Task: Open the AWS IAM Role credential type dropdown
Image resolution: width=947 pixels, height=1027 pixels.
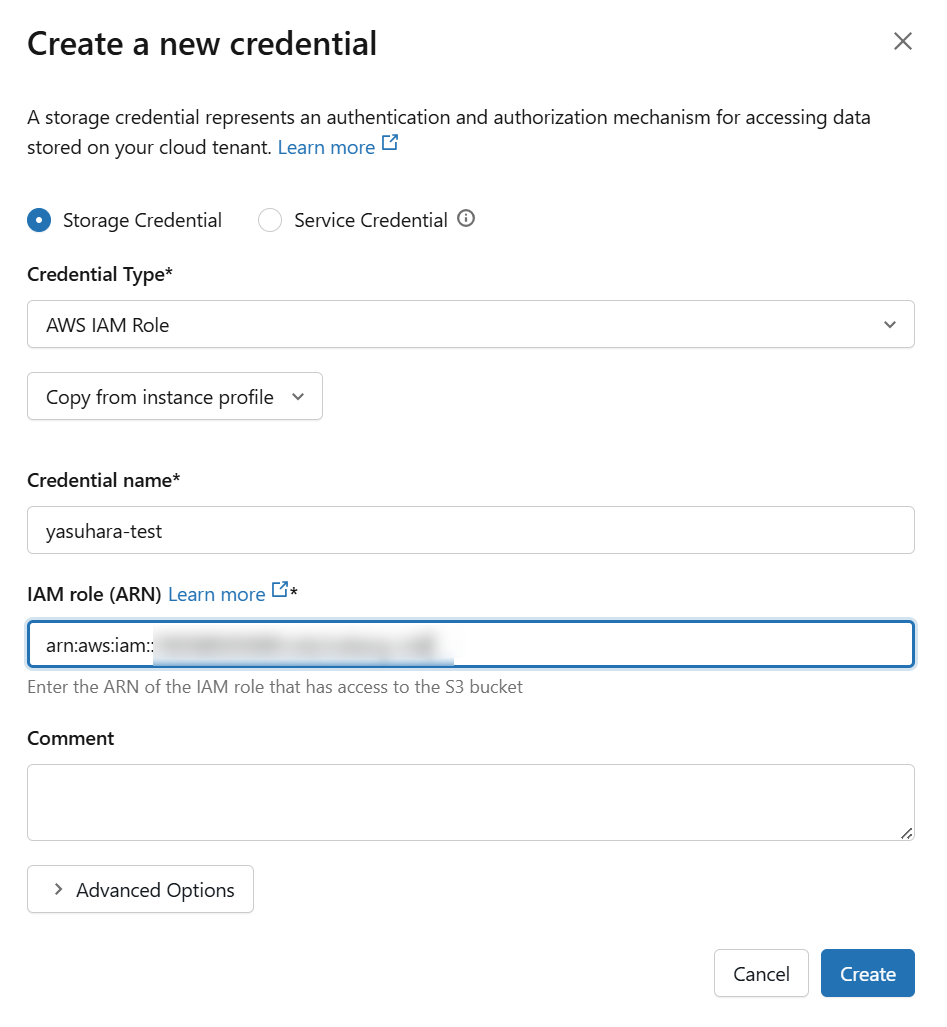Action: point(470,325)
